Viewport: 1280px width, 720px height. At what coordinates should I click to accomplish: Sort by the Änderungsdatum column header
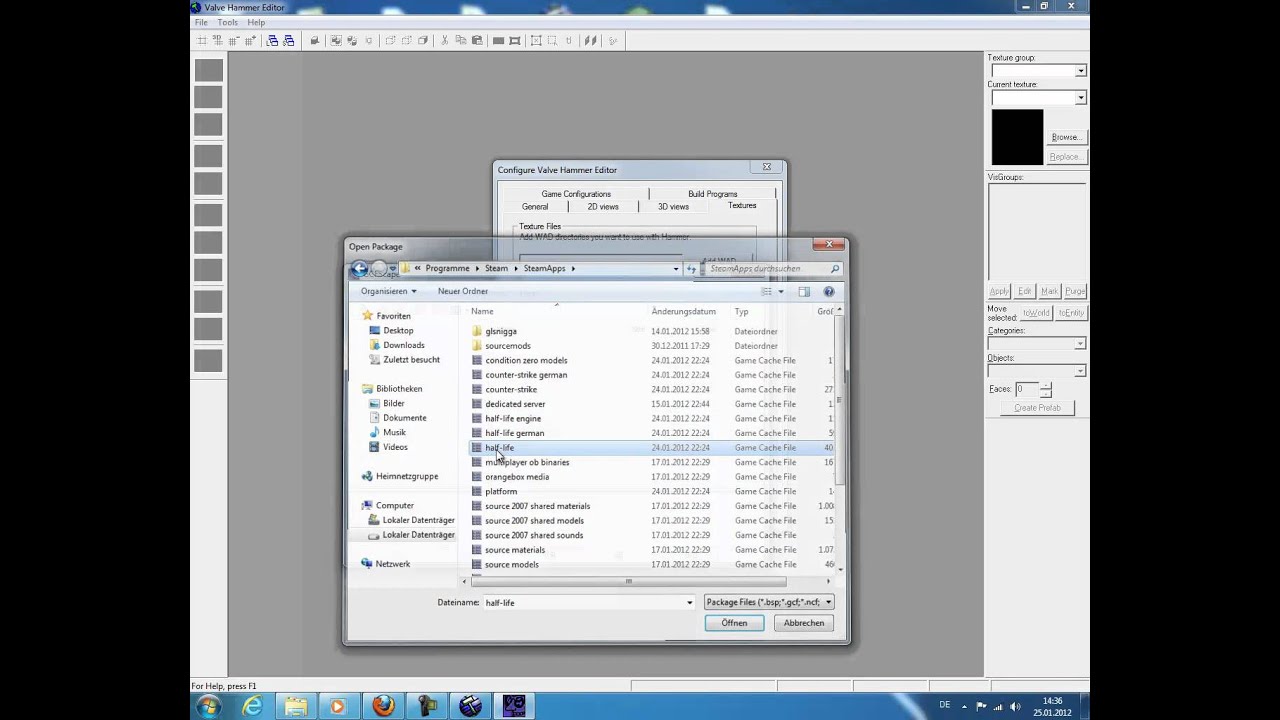click(684, 312)
